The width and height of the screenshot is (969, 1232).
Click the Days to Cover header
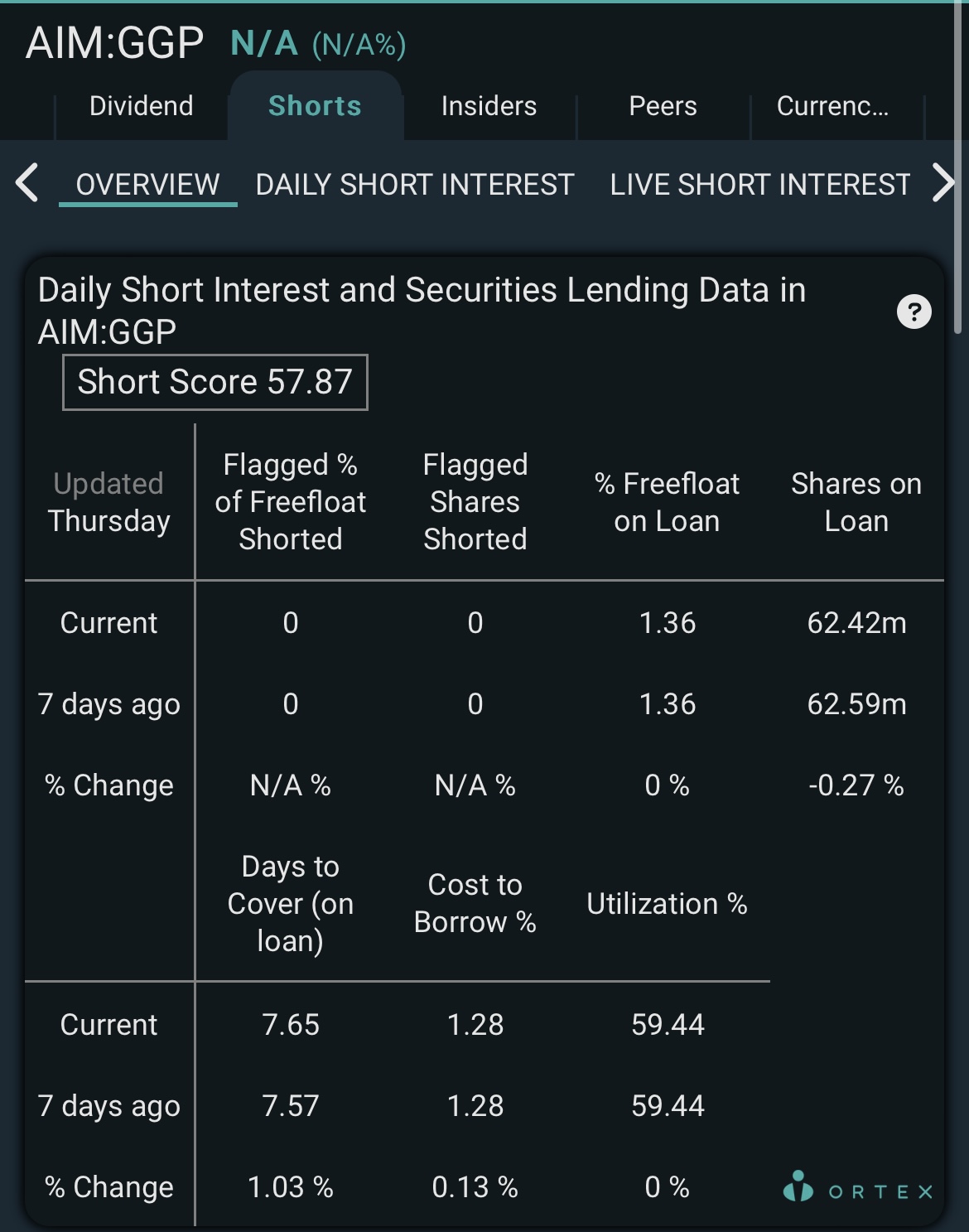(291, 903)
